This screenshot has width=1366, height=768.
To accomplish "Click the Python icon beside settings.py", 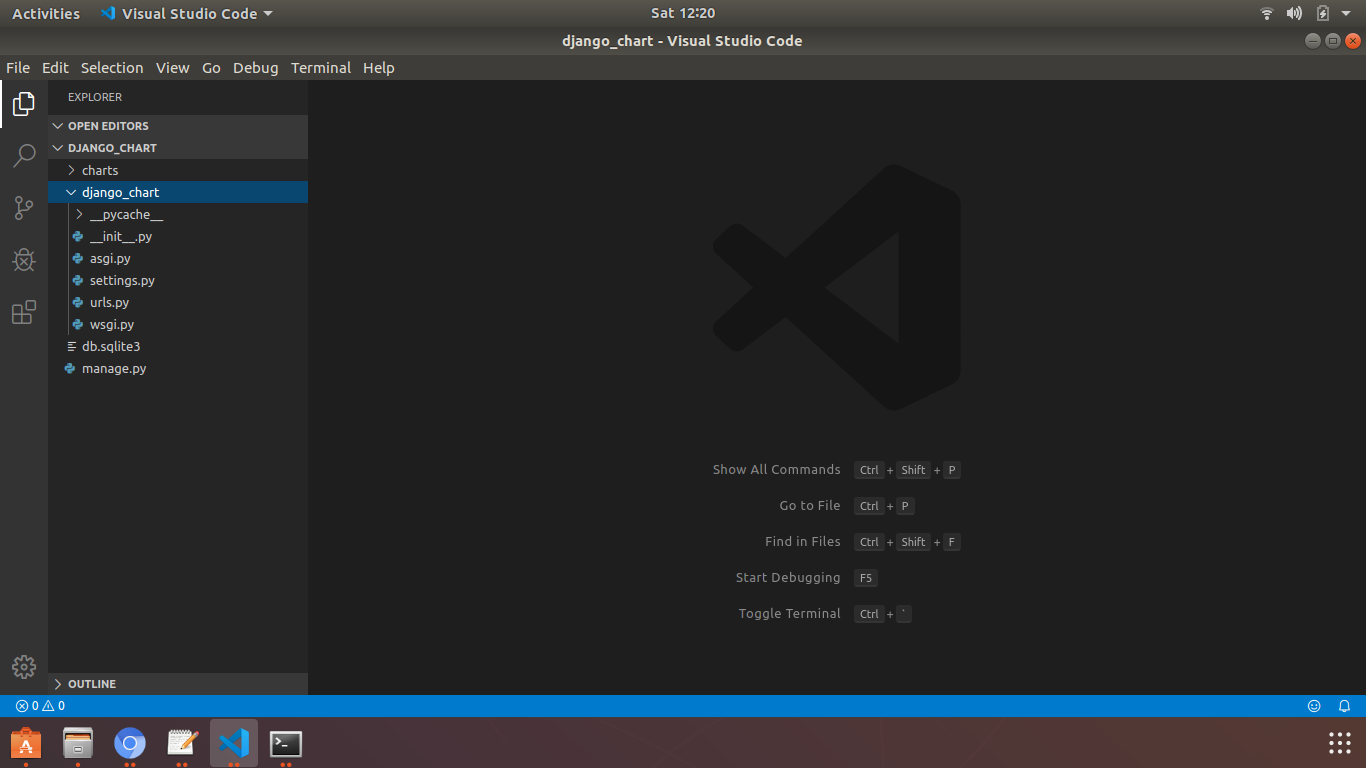I will click(78, 281).
